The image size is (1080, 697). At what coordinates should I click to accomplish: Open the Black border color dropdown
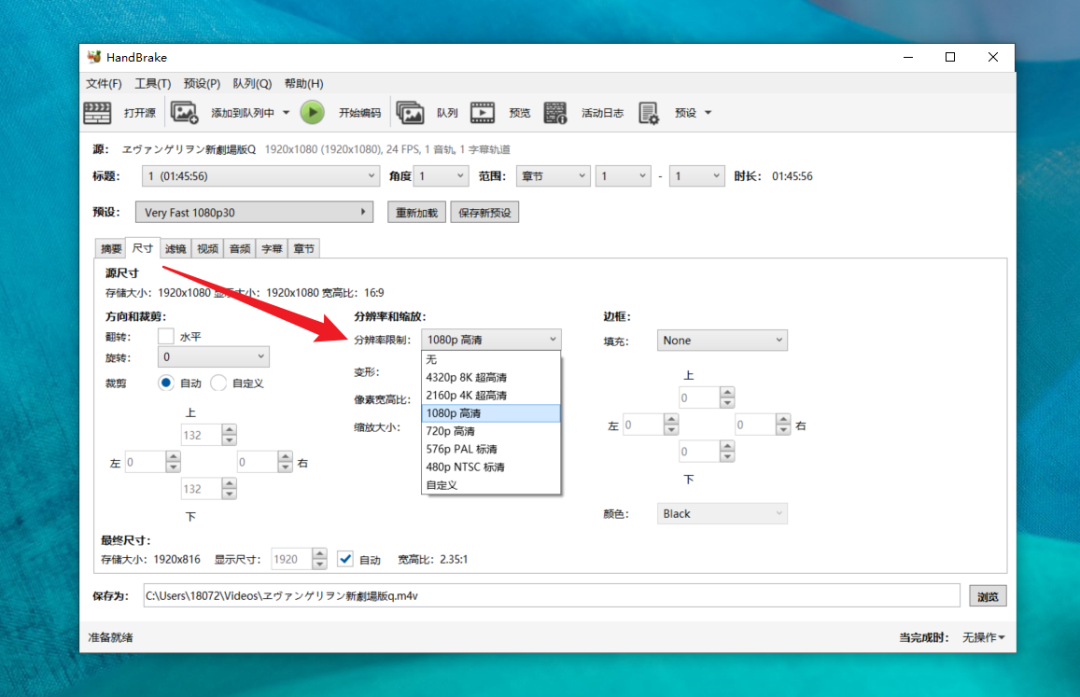(722, 514)
